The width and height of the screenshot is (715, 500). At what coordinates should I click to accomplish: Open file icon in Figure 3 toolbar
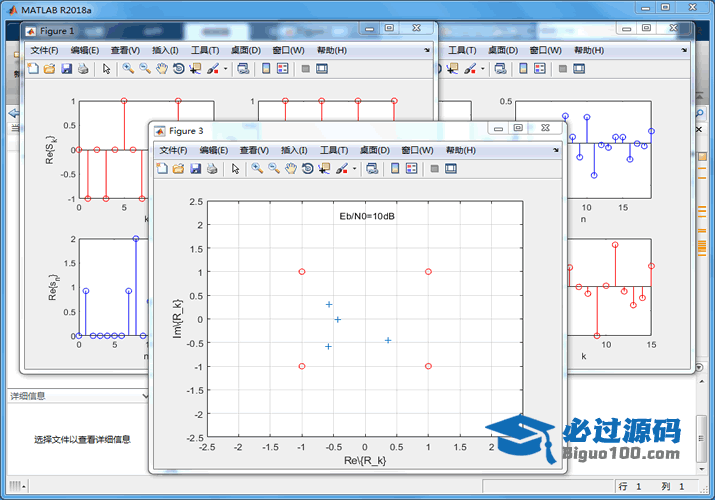click(178, 169)
